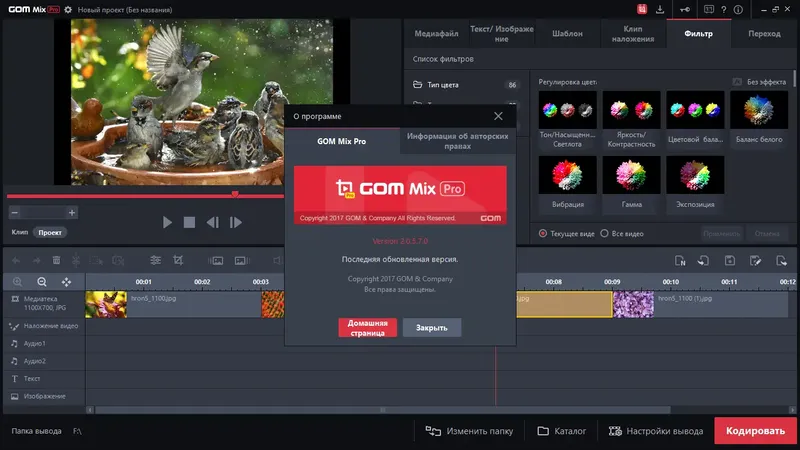Click the timeline horizontal scrollbar
Image resolution: width=800 pixels, height=450 pixels.
pos(383,410)
